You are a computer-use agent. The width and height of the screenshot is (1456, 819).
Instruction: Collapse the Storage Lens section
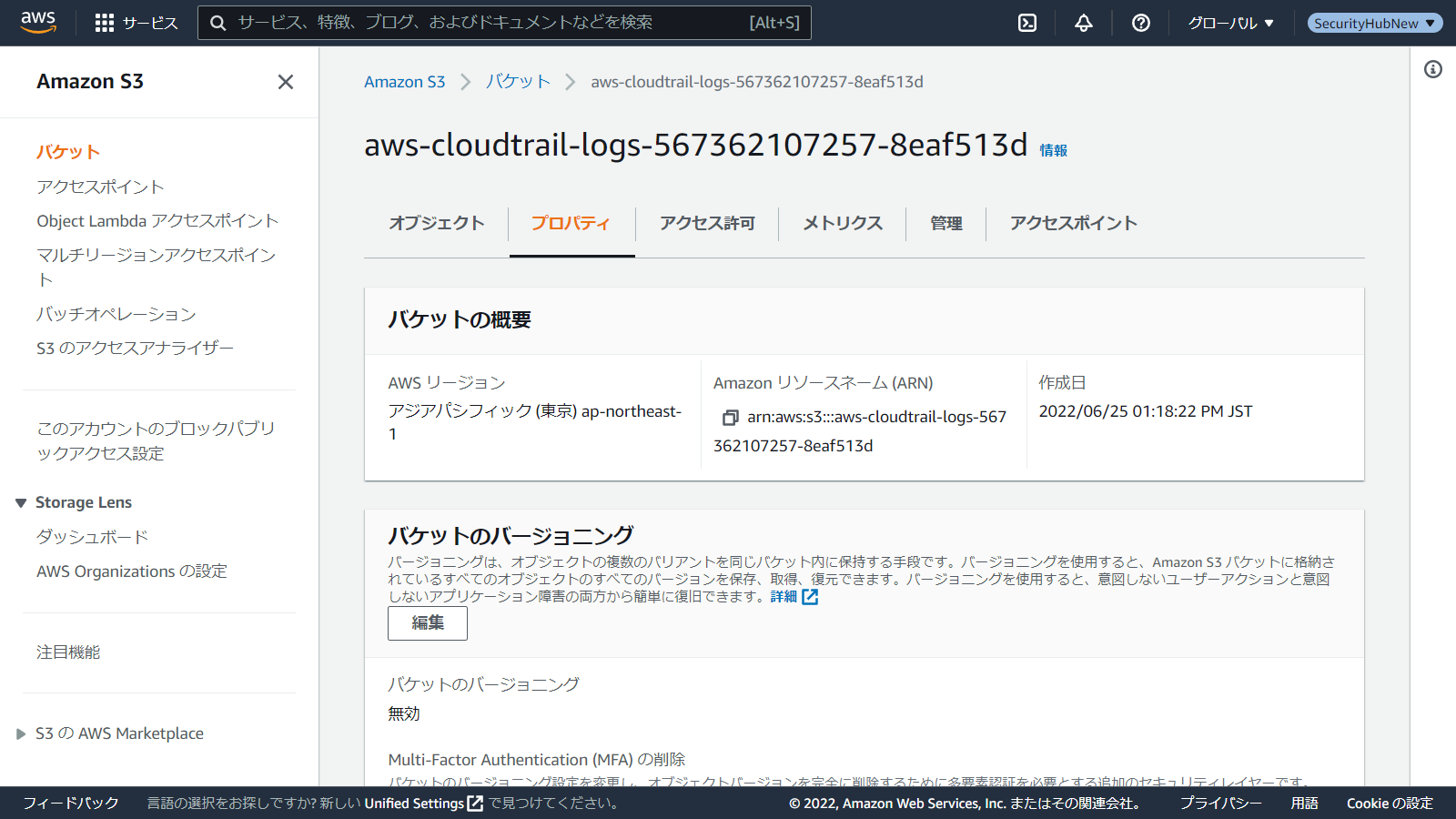(x=21, y=503)
